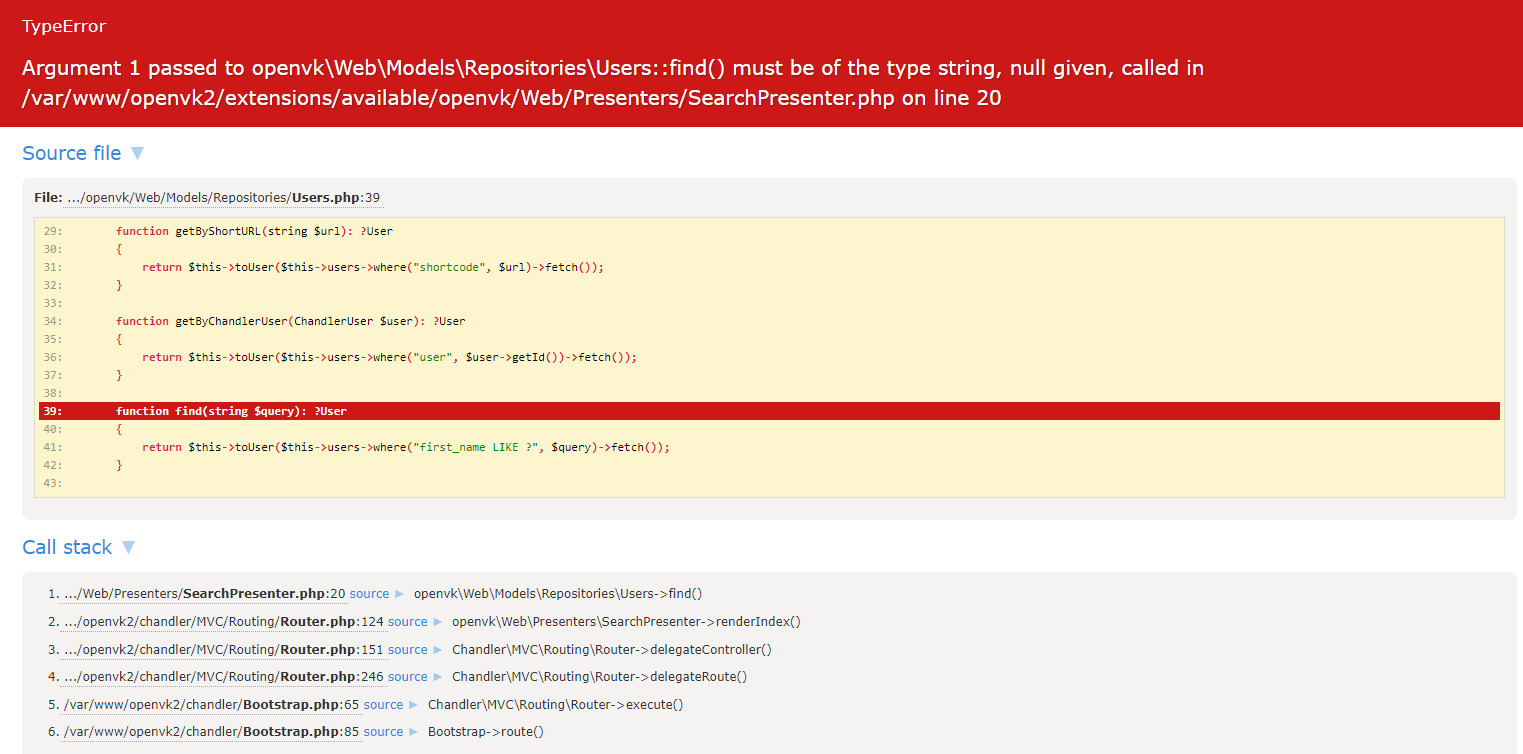Image resolution: width=1523 pixels, height=754 pixels.
Task: Open Router.php:124 file path link
Action: pos(223,622)
